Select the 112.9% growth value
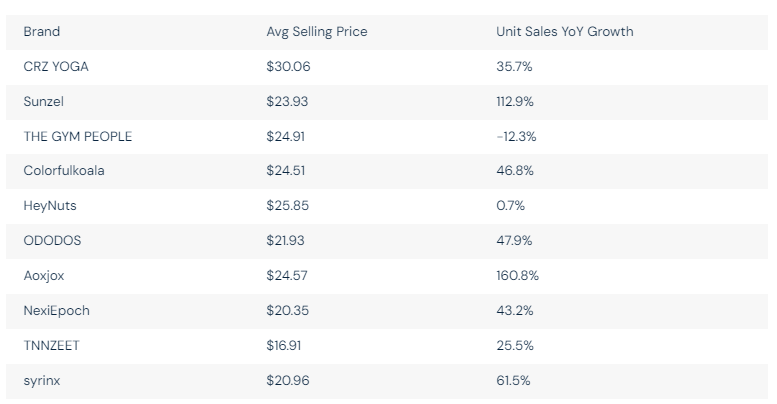The width and height of the screenshot is (777, 404). 516,101
